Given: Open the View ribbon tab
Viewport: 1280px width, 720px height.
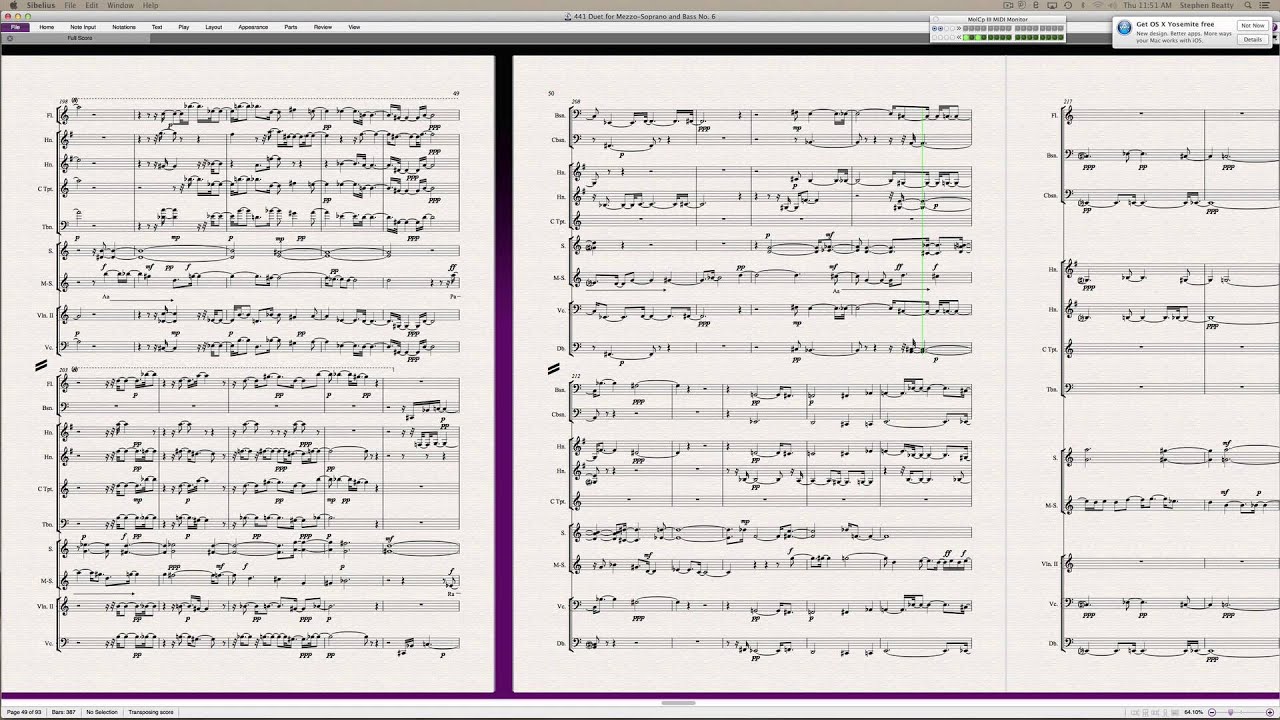Looking at the screenshot, I should [354, 27].
